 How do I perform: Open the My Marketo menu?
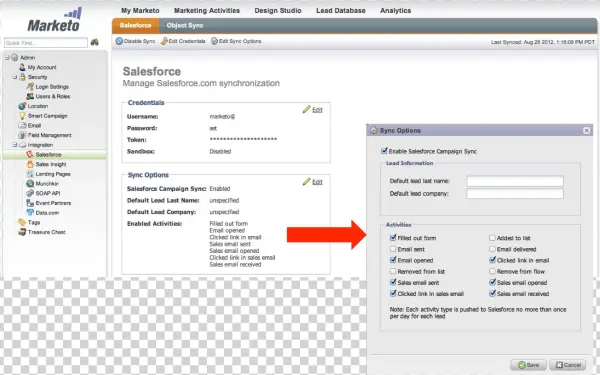point(140,11)
